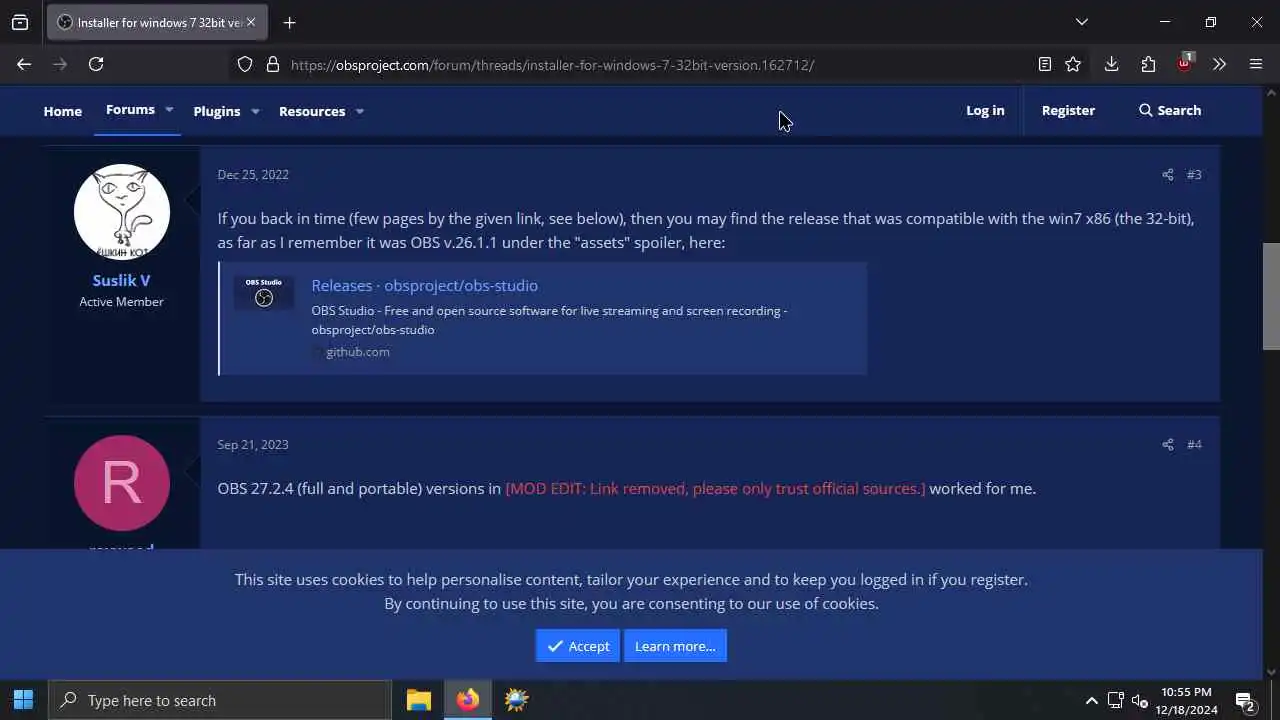Screen dimensions: 1280x720
Task: Open the Forums nav tab
Action: click(130, 110)
